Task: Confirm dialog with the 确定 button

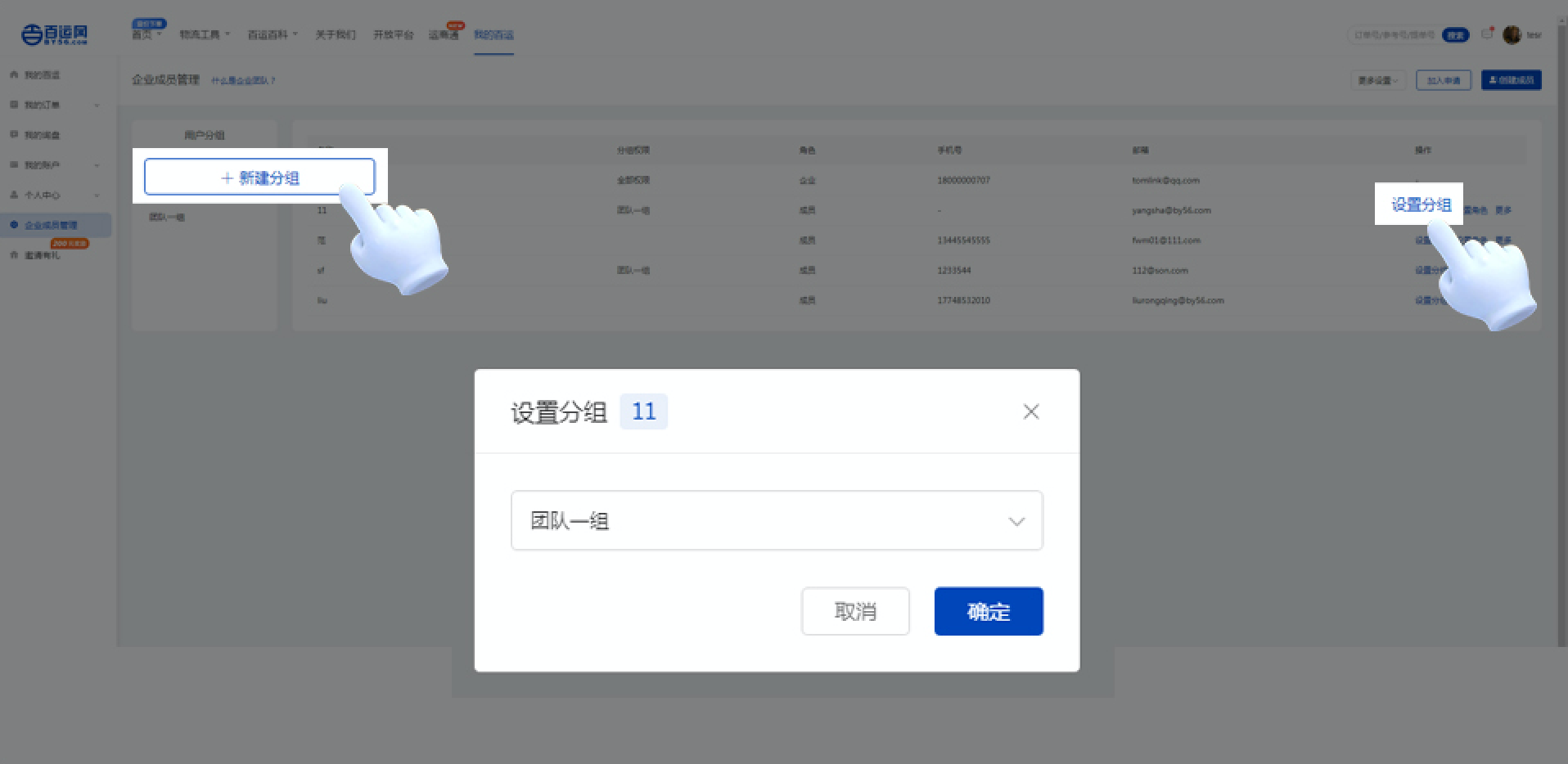Action: (x=988, y=611)
